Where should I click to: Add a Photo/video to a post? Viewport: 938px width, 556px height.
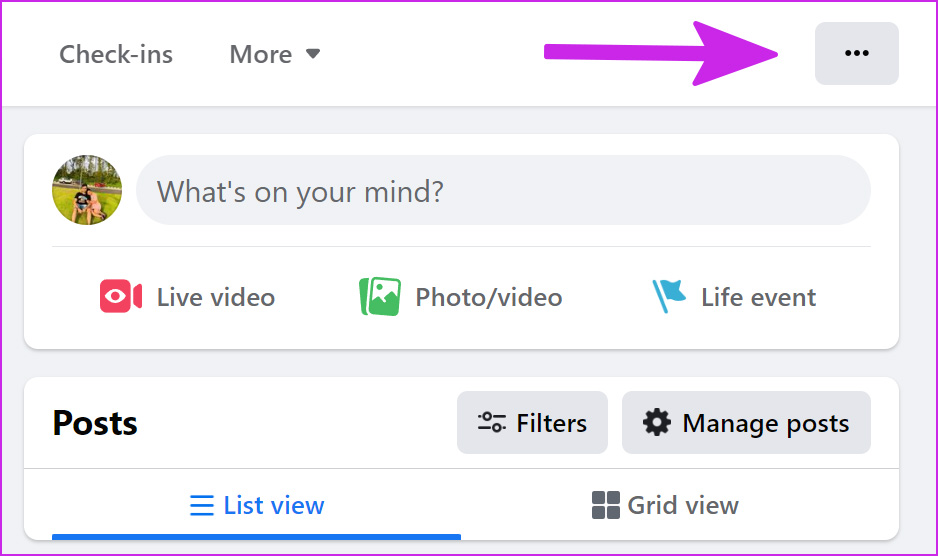pos(461,297)
